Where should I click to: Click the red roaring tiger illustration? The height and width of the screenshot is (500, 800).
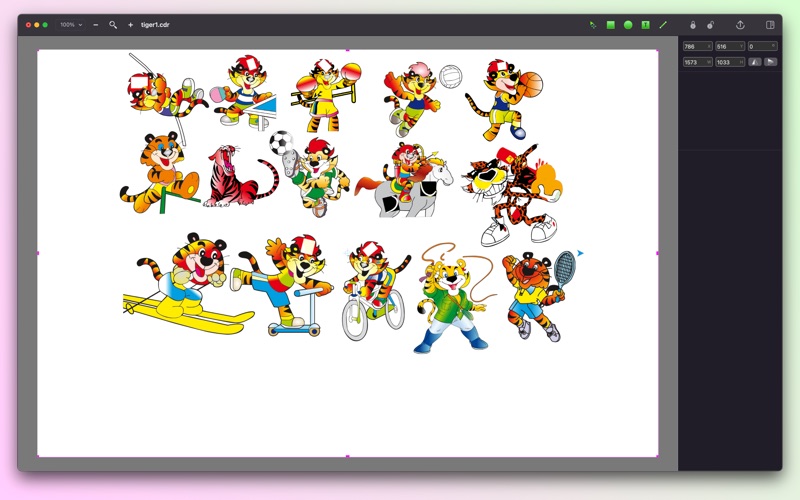241,177
